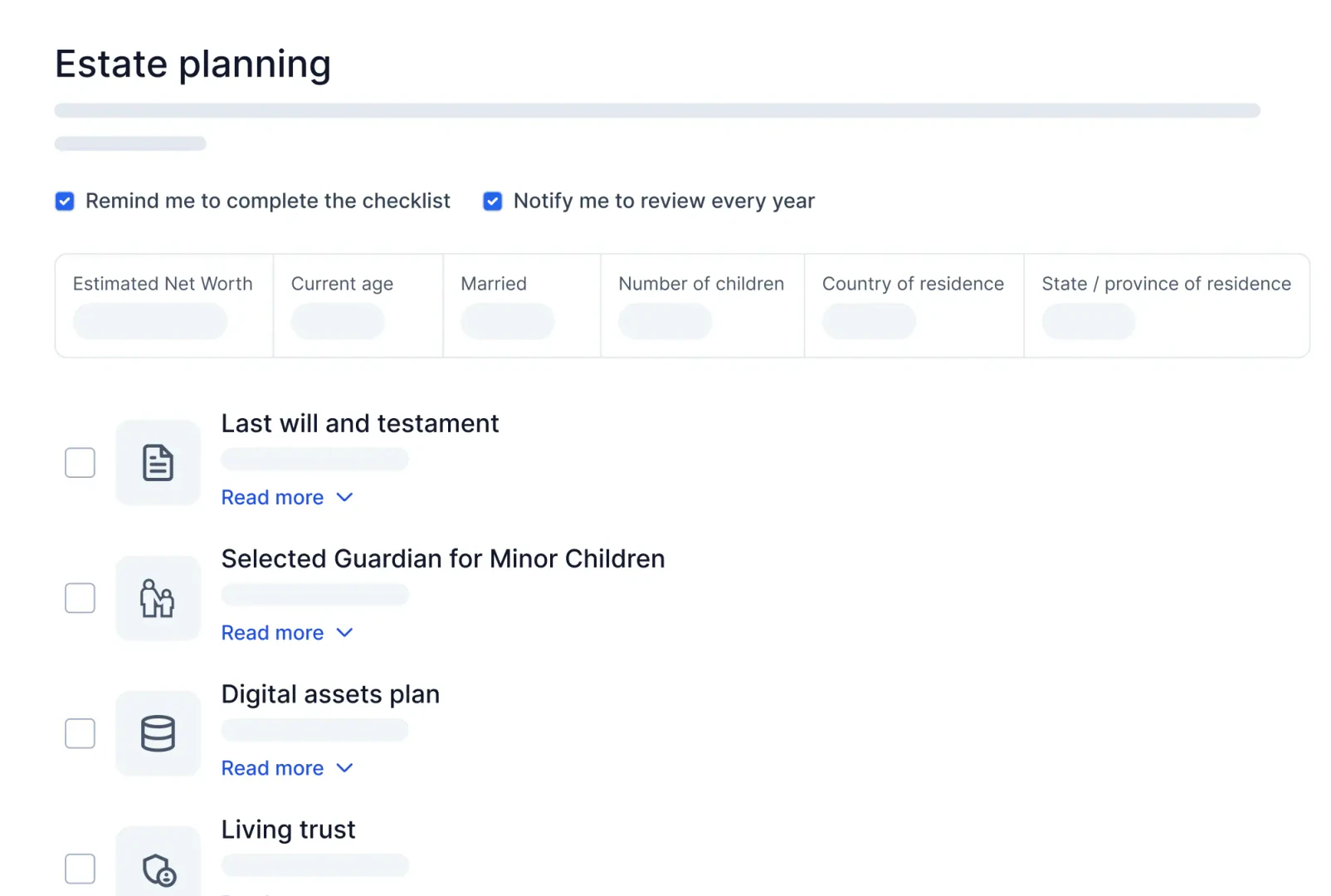
Task: Expand Read more under Last will and testament
Action: pyautogui.click(x=288, y=497)
